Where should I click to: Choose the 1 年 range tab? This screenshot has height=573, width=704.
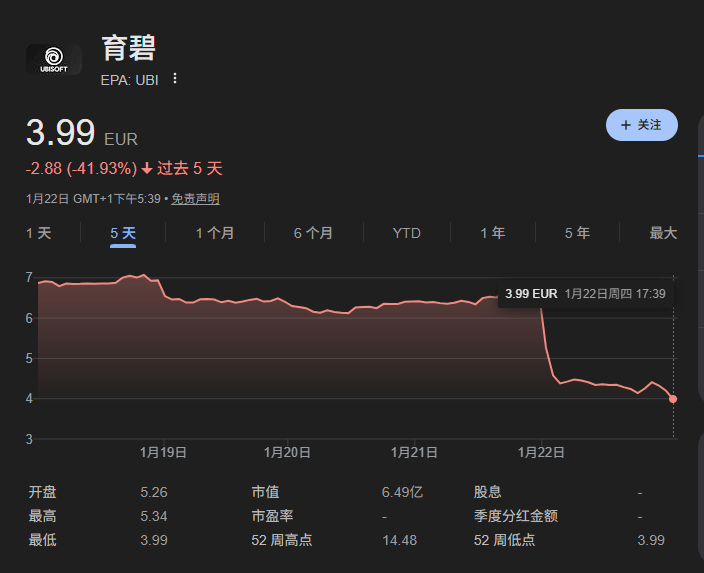492,233
